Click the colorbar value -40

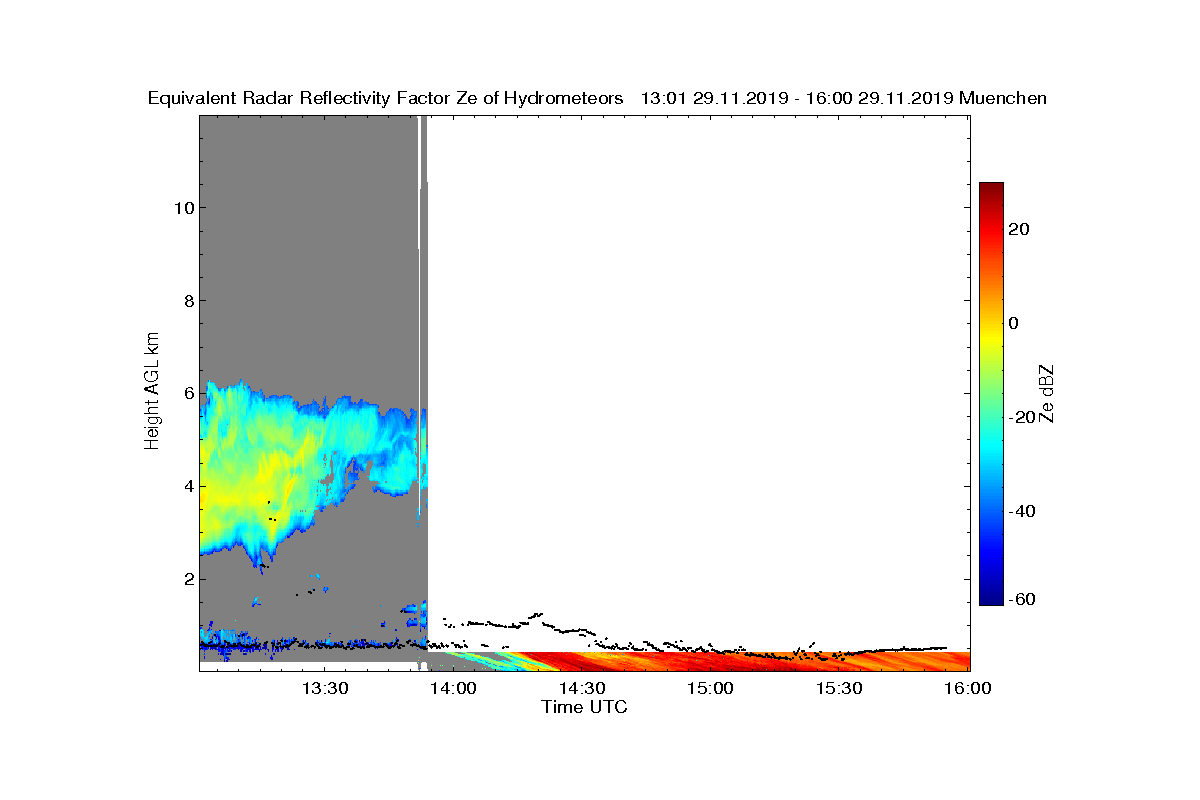point(1023,511)
